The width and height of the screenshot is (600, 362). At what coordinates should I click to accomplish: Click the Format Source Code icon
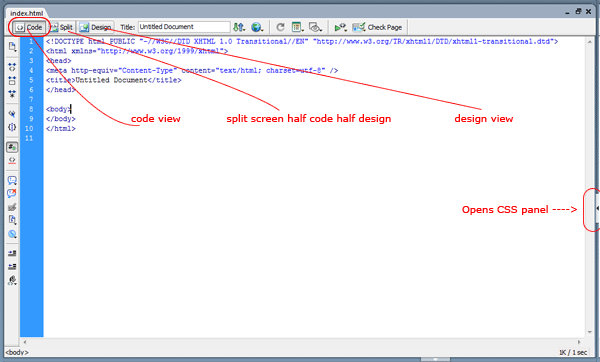[12, 280]
